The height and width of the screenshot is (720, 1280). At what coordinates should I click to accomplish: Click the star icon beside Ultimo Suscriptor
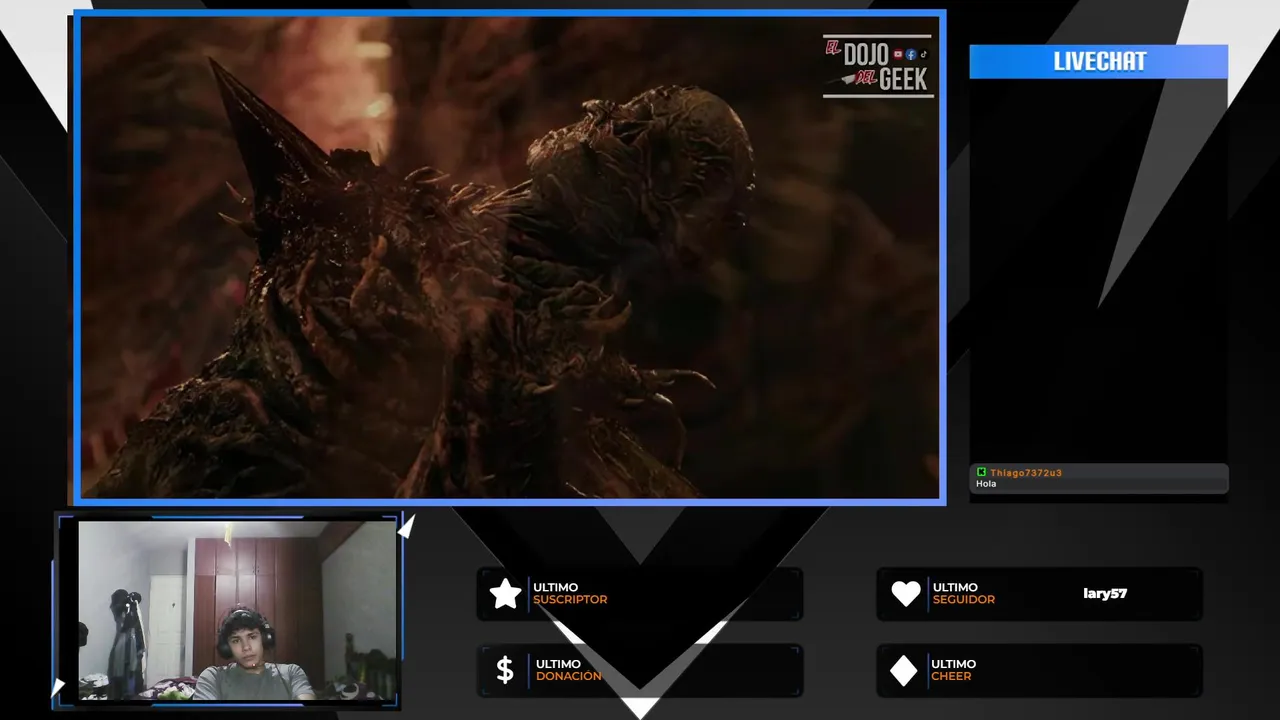[506, 594]
